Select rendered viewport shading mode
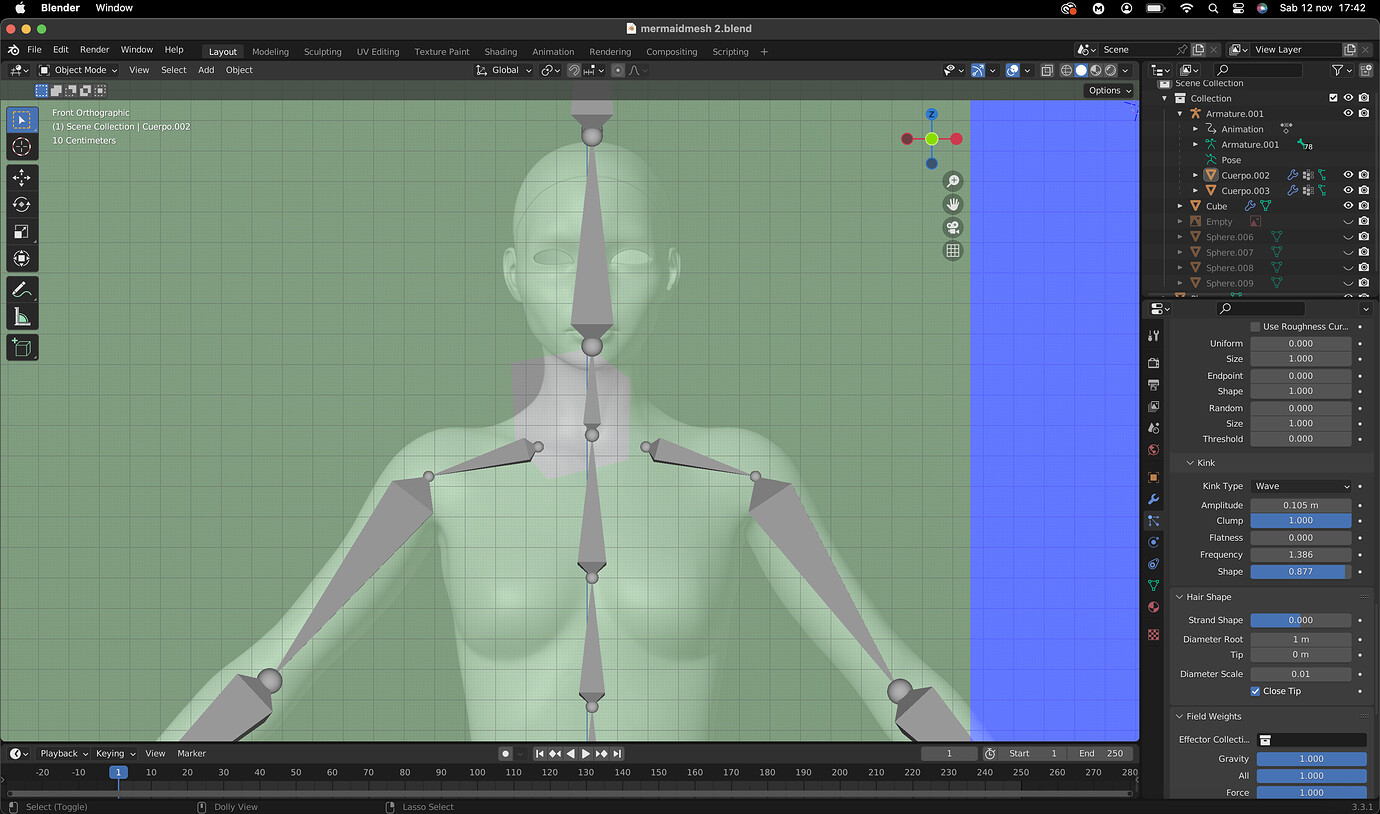1380x814 pixels. click(1111, 70)
